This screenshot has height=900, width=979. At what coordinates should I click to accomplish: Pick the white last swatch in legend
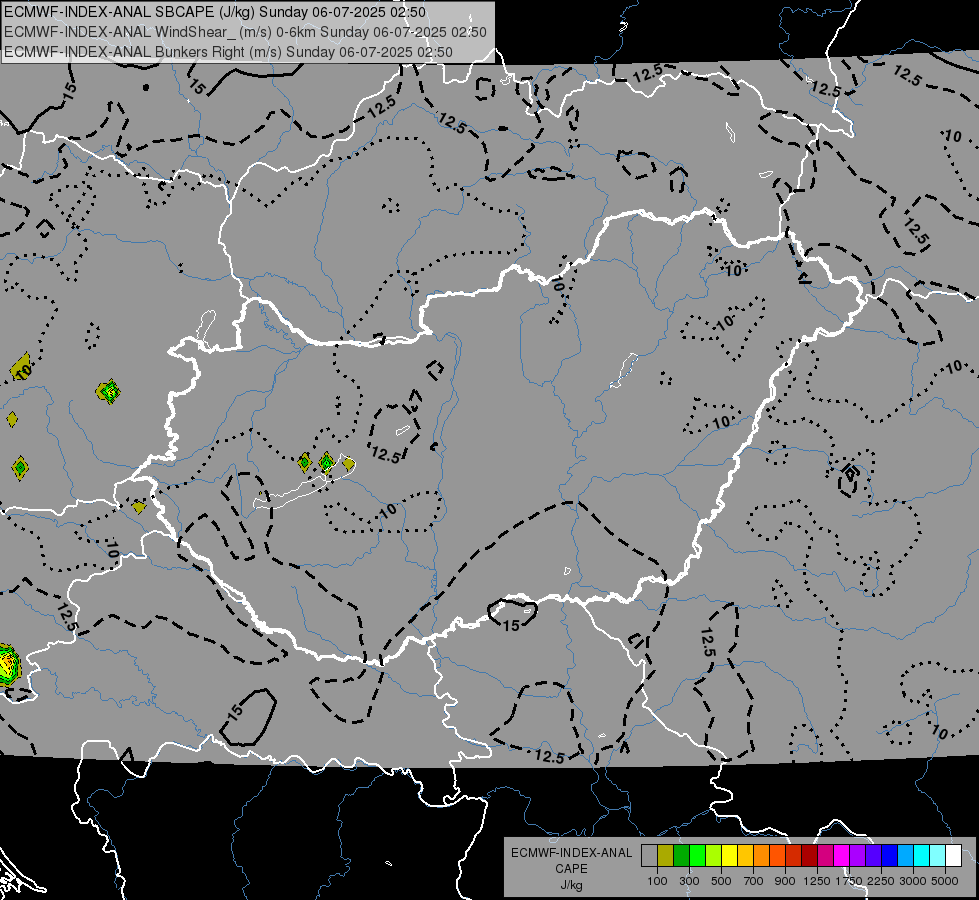coord(953,855)
